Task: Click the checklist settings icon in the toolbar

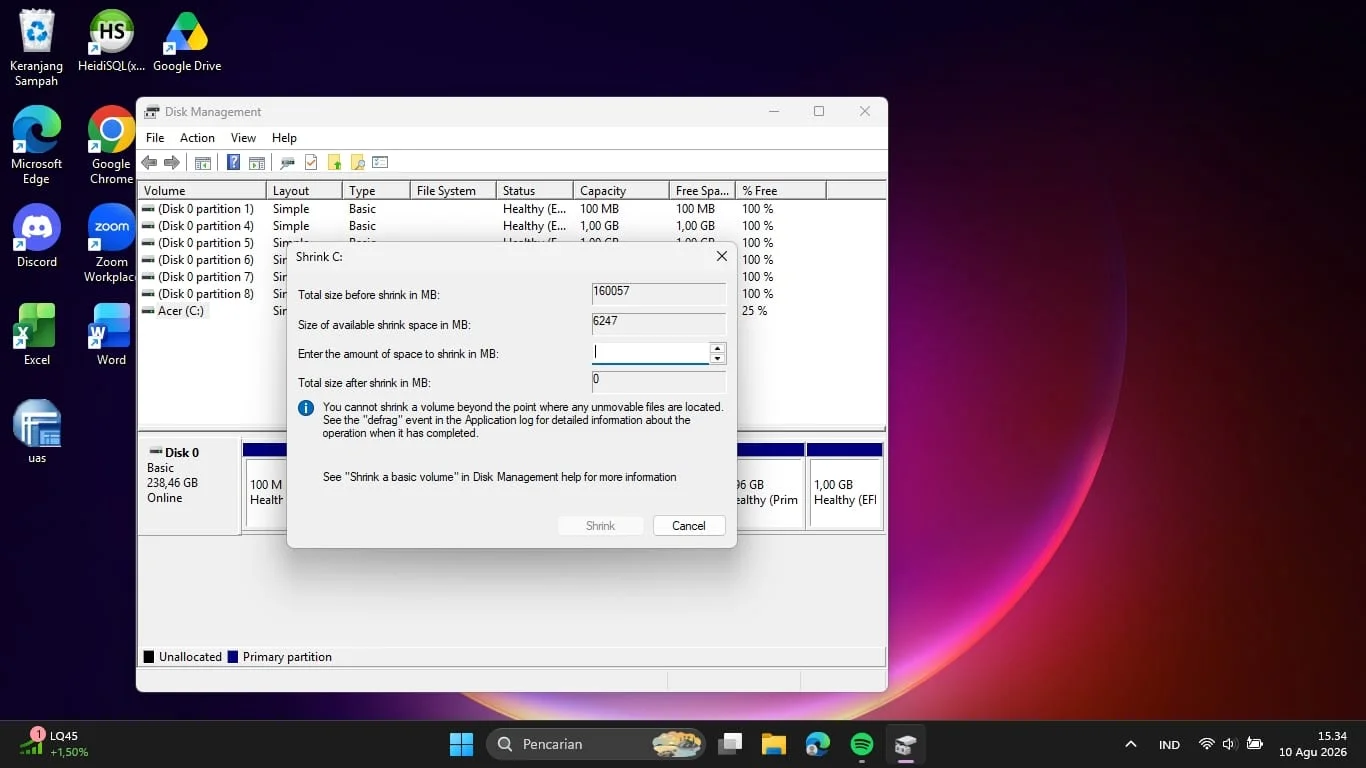Action: [380, 162]
